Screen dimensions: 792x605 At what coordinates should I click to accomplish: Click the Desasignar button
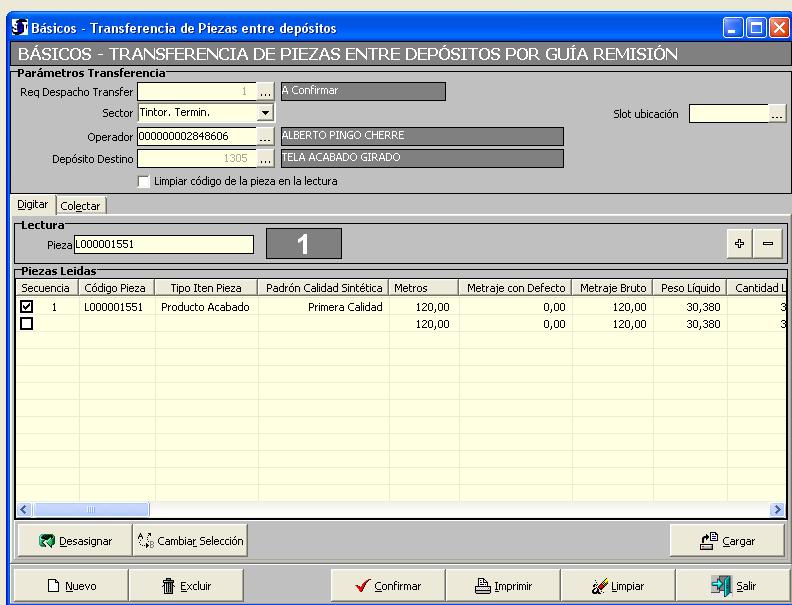pyautogui.click(x=74, y=540)
